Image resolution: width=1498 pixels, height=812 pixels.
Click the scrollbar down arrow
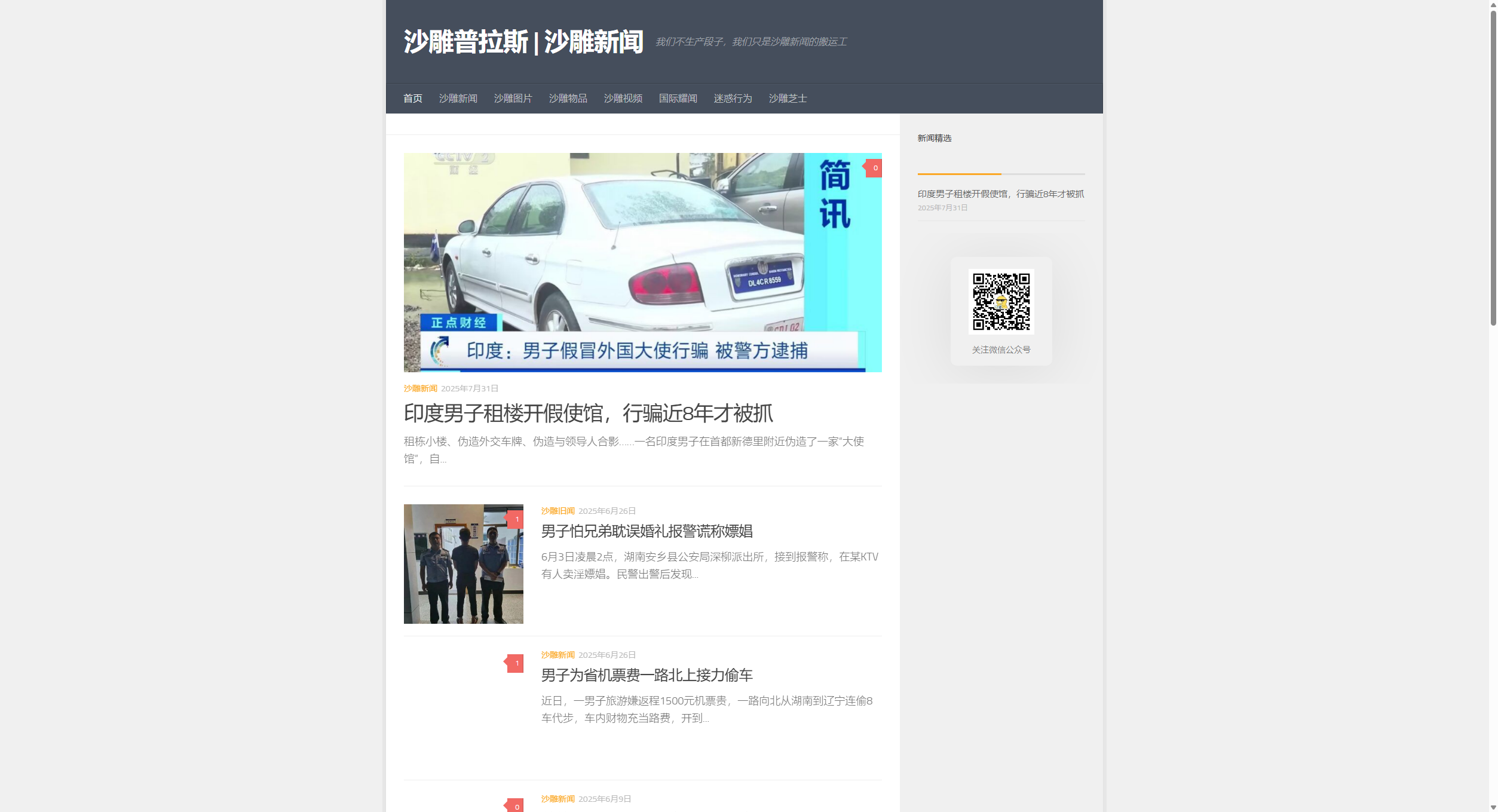(1493, 807)
